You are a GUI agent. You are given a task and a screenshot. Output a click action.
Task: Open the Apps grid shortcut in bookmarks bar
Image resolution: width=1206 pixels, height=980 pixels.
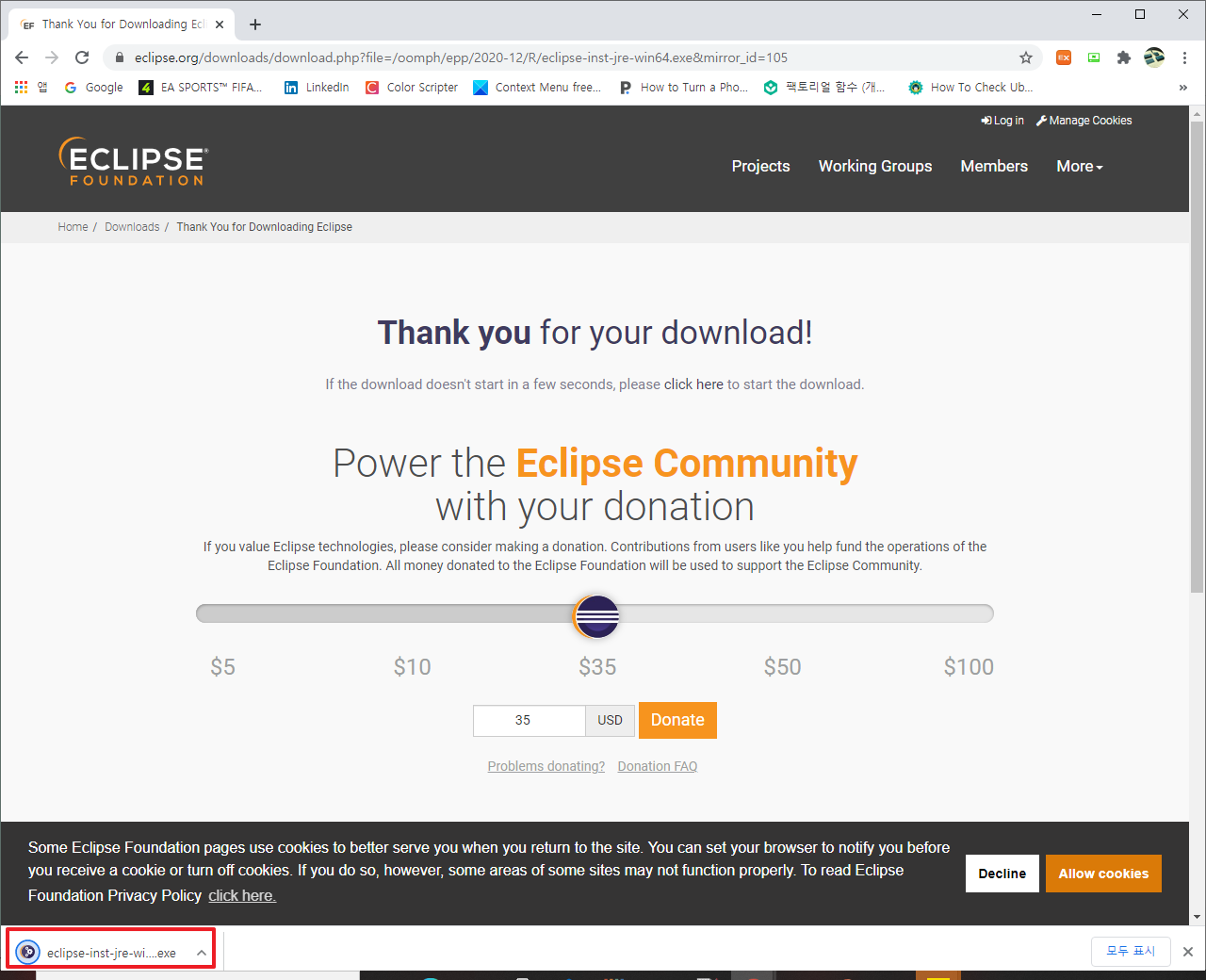pos(30,87)
